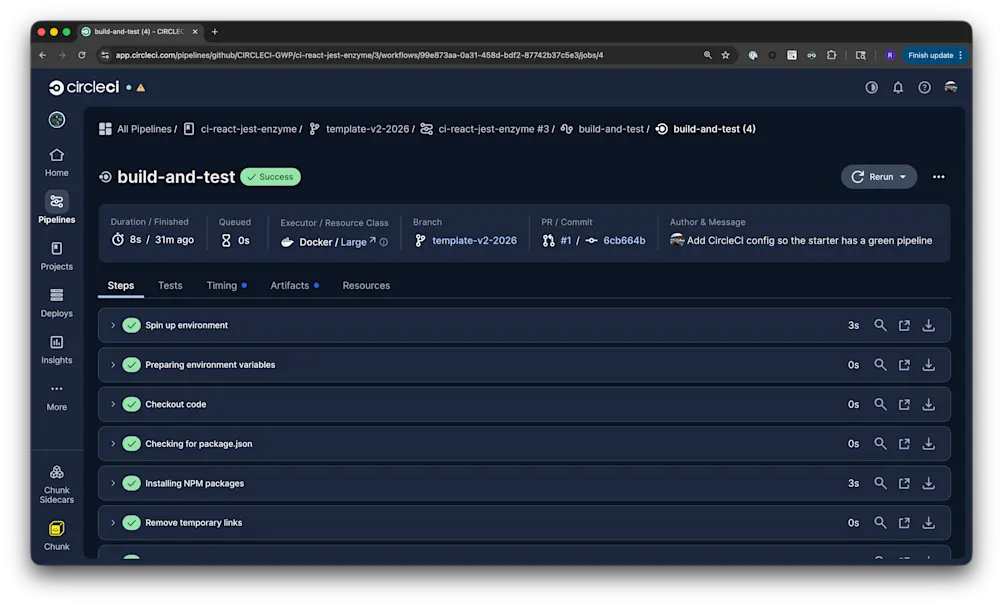The image size is (1003, 606).
Task: Switch to the Tests tab
Action: point(170,285)
